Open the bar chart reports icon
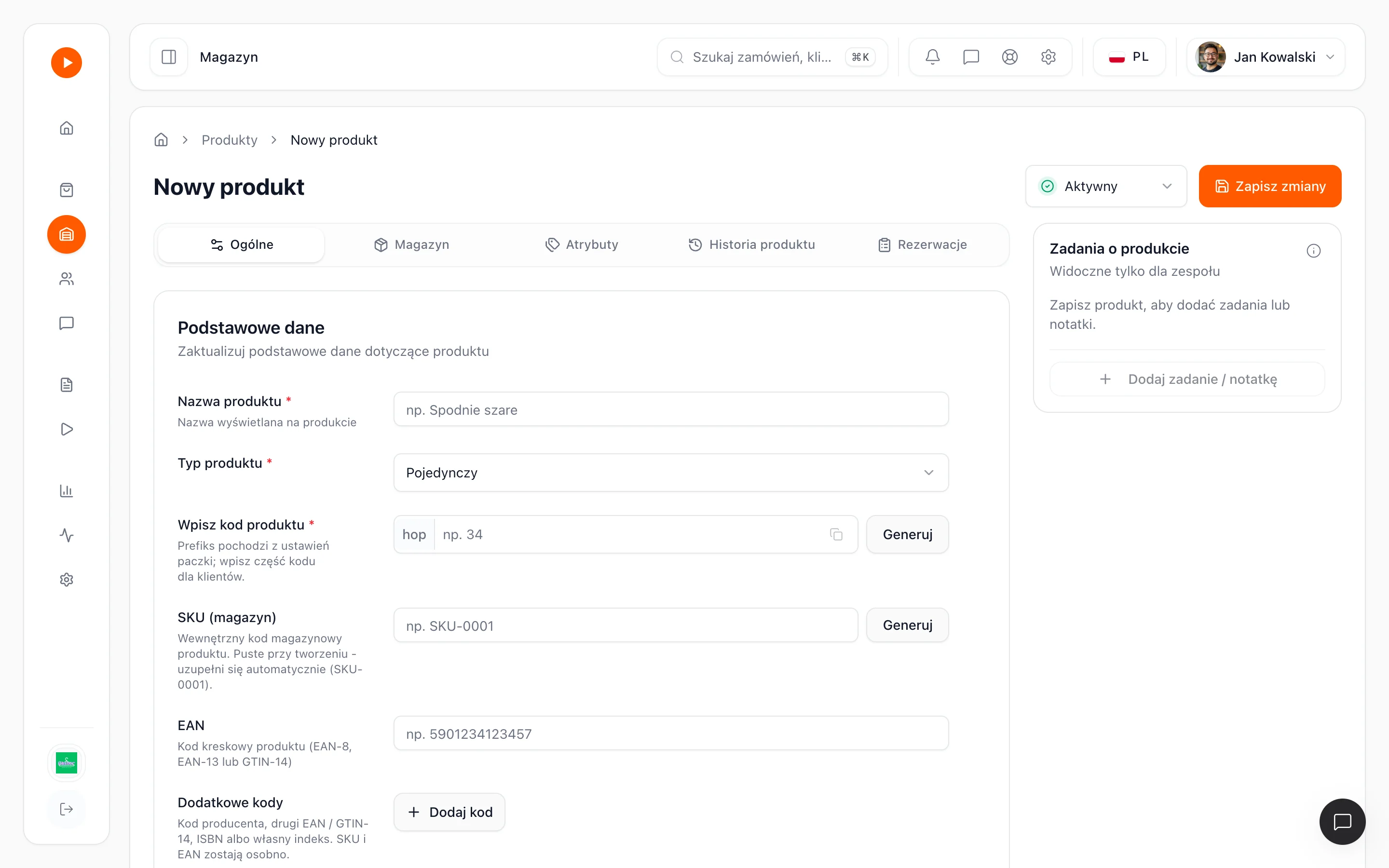1389x868 pixels. pos(67,491)
